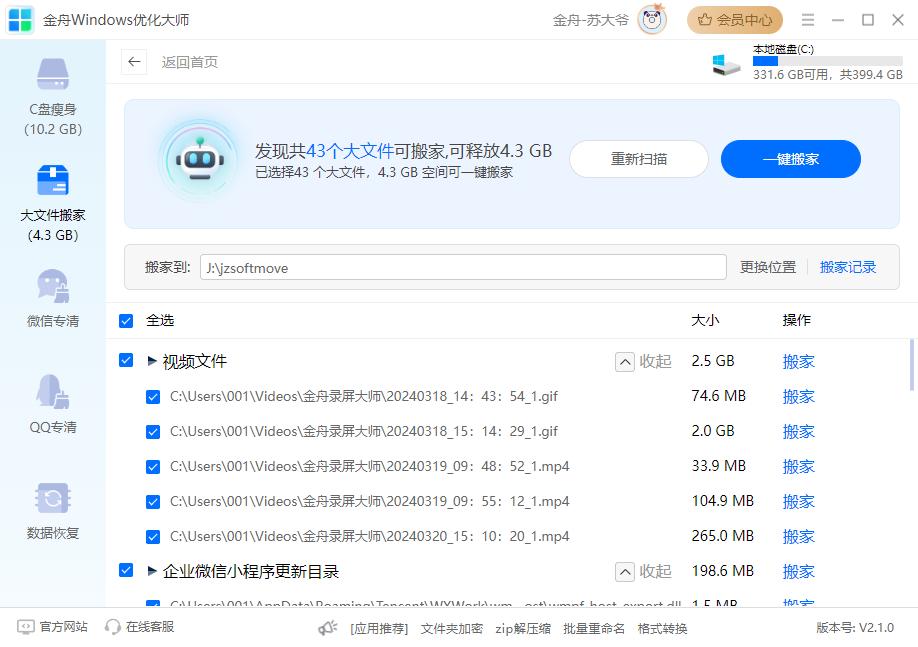Open the hamburger menu icon

tap(808, 20)
